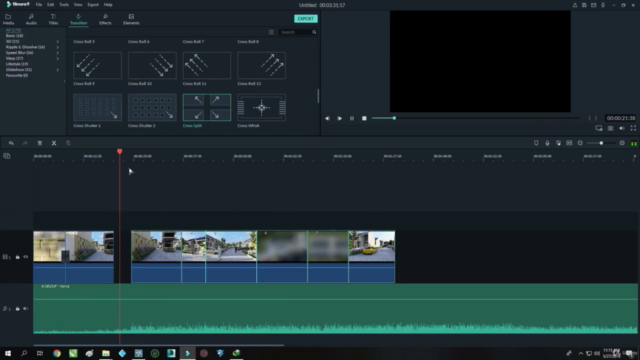The width and height of the screenshot is (640, 360).
Task: Click the green EXPORT button
Action: coord(306,19)
